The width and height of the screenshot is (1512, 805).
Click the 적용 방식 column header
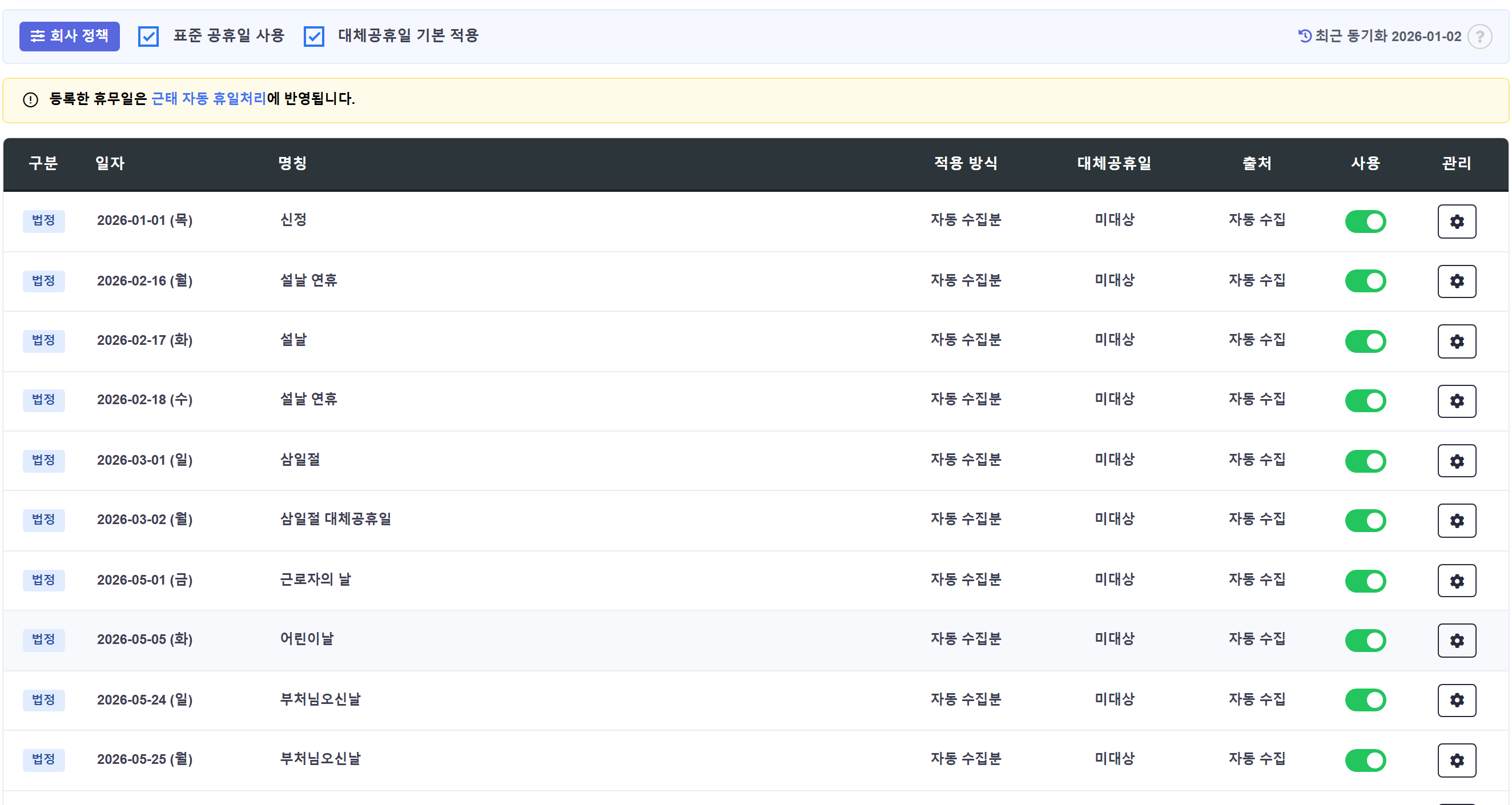point(966,163)
